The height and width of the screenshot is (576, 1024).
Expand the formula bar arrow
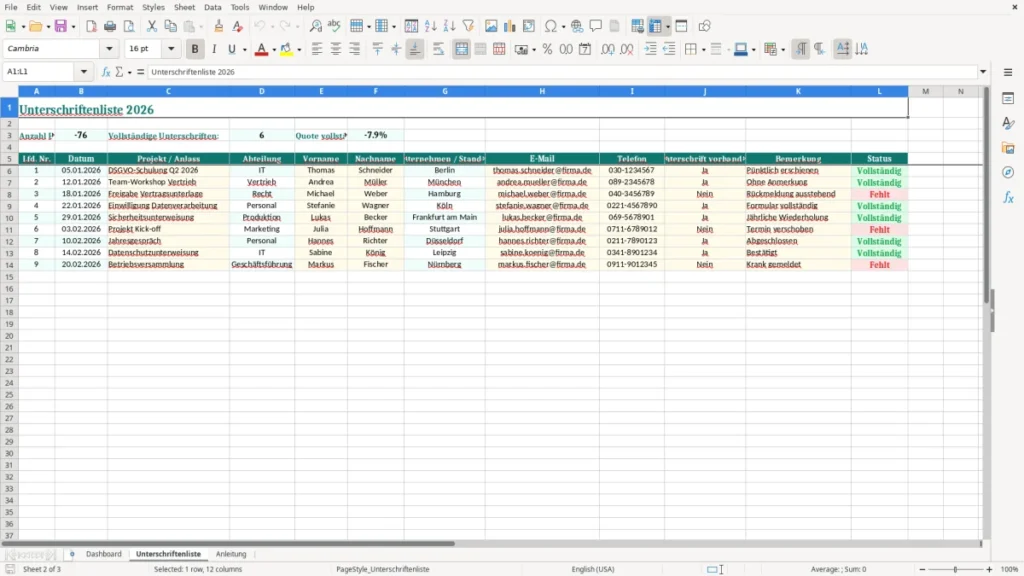(x=983, y=72)
